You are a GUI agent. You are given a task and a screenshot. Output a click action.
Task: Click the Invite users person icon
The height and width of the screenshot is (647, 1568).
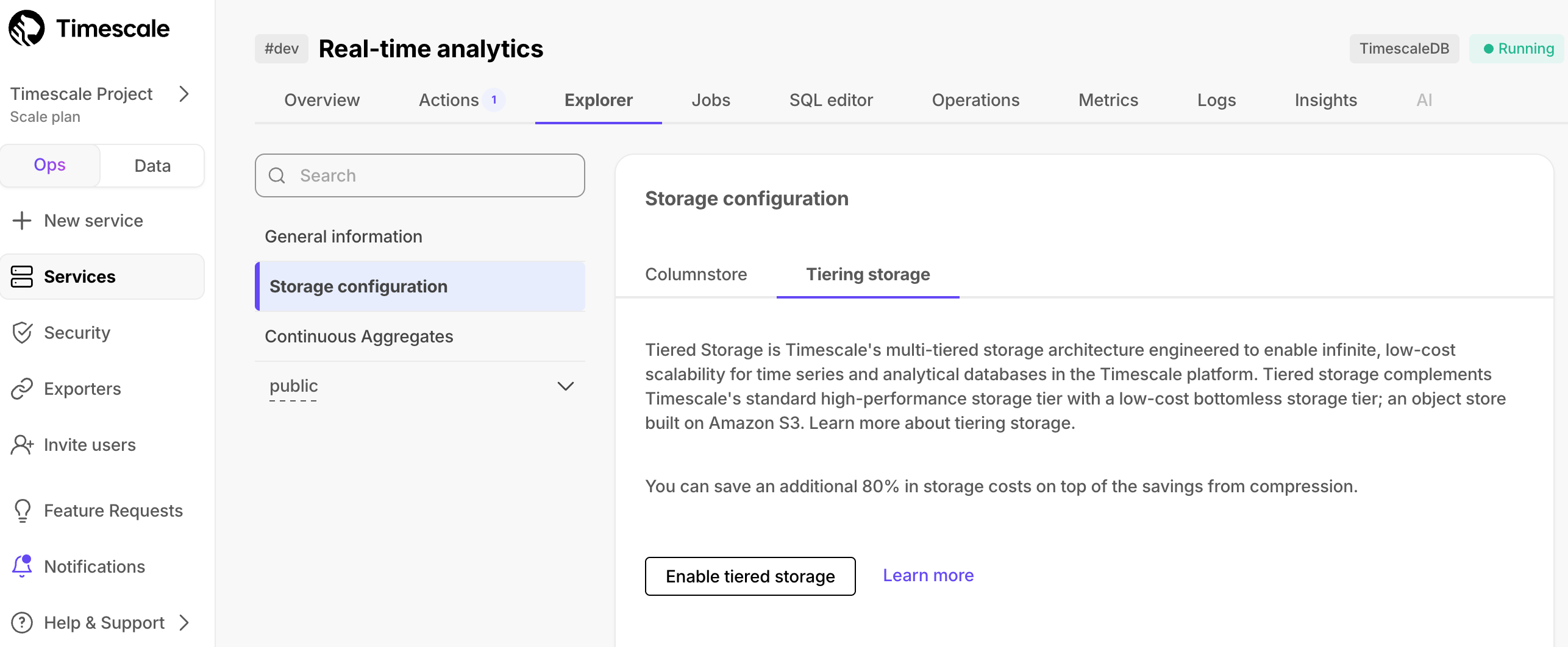[22, 445]
